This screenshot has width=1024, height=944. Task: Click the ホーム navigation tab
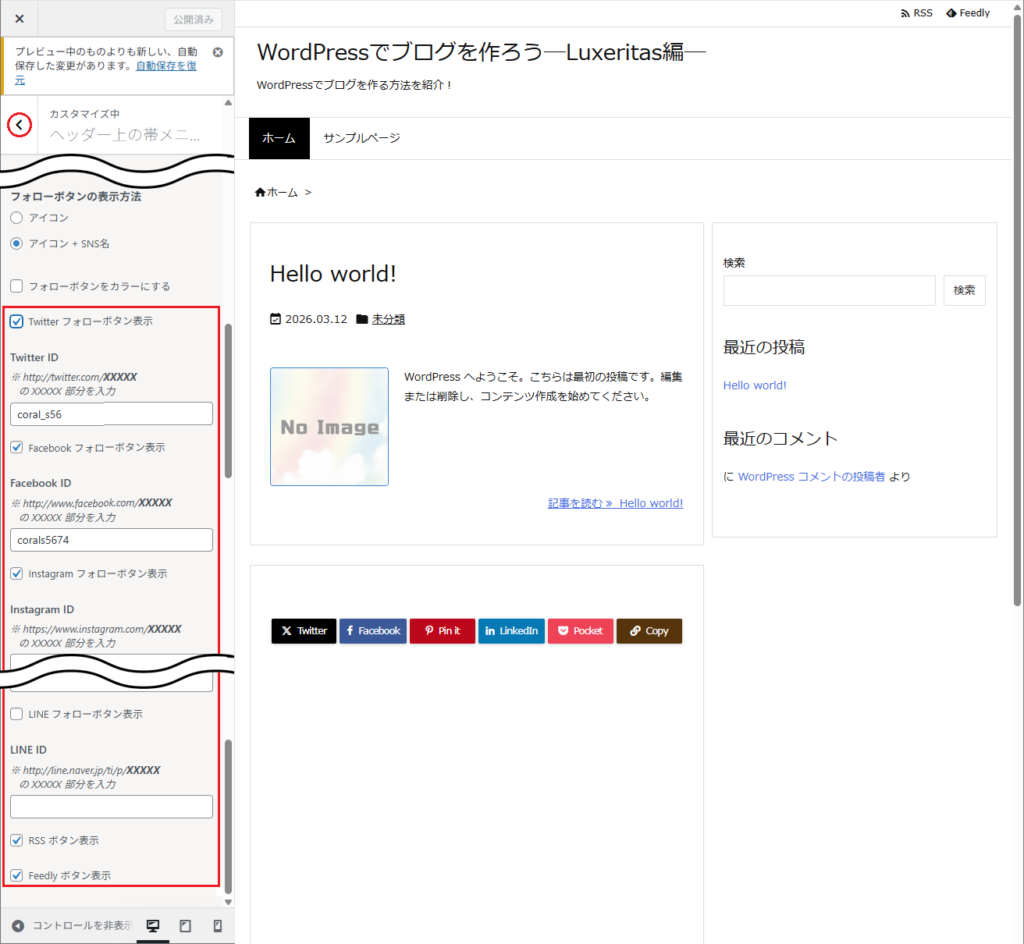(x=278, y=138)
